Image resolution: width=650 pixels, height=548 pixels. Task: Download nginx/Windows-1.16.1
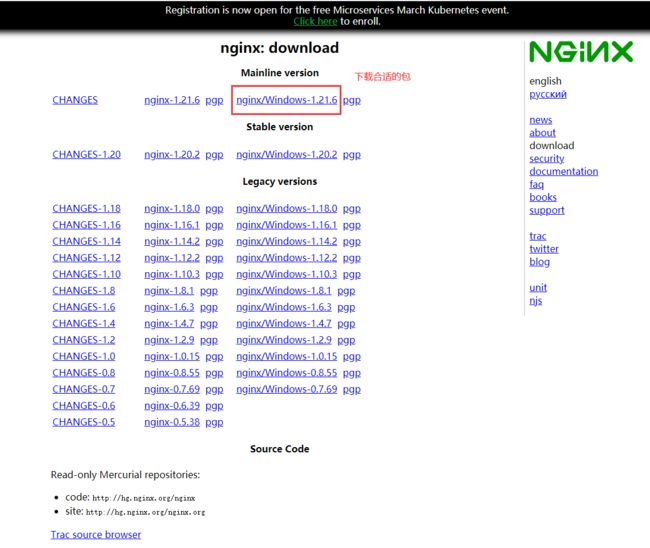pyautogui.click(x=286, y=225)
